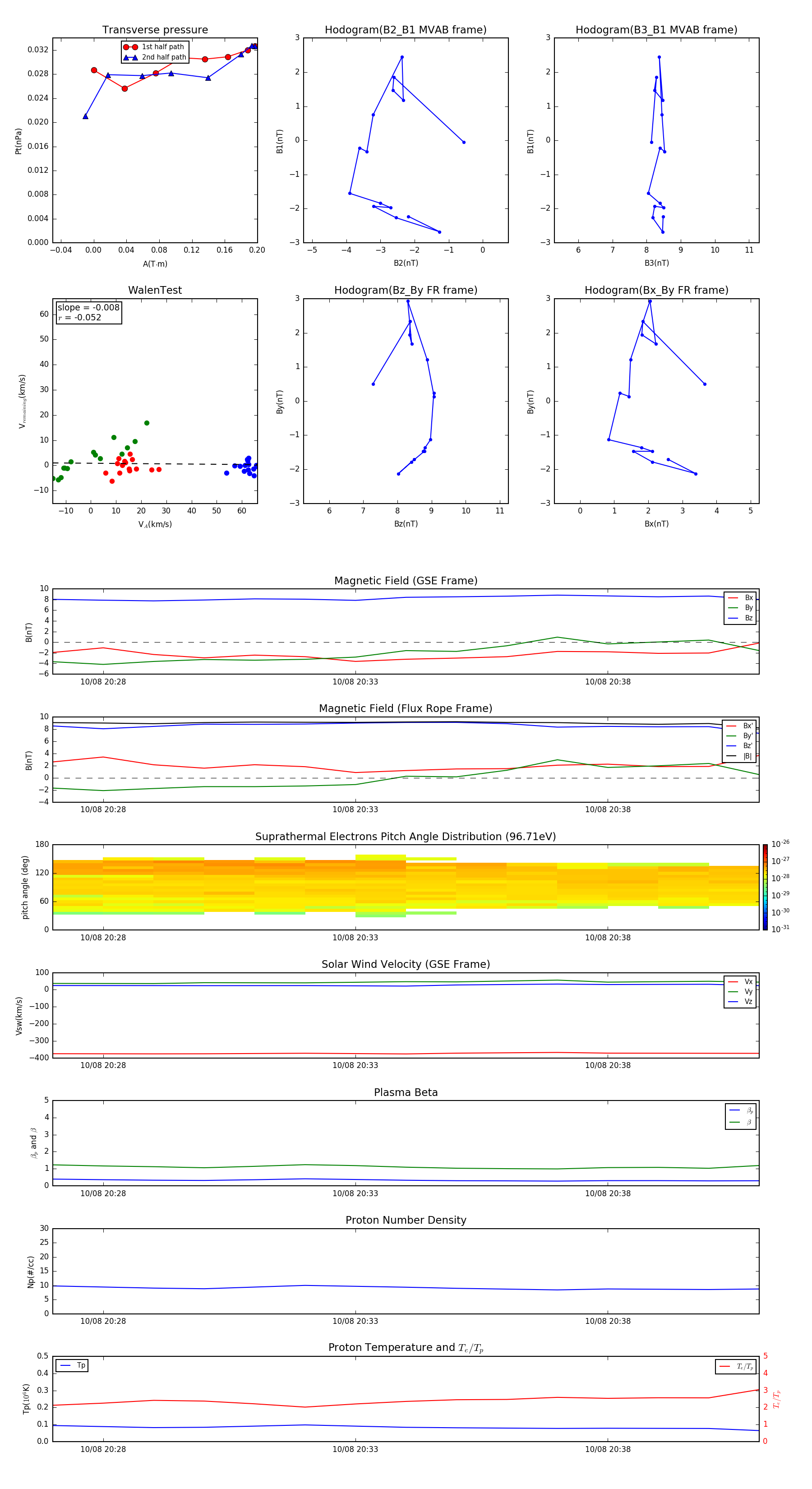Click the "Proton Number Density" title
The width and height of the screenshot is (812, 1489).
coord(406,1220)
